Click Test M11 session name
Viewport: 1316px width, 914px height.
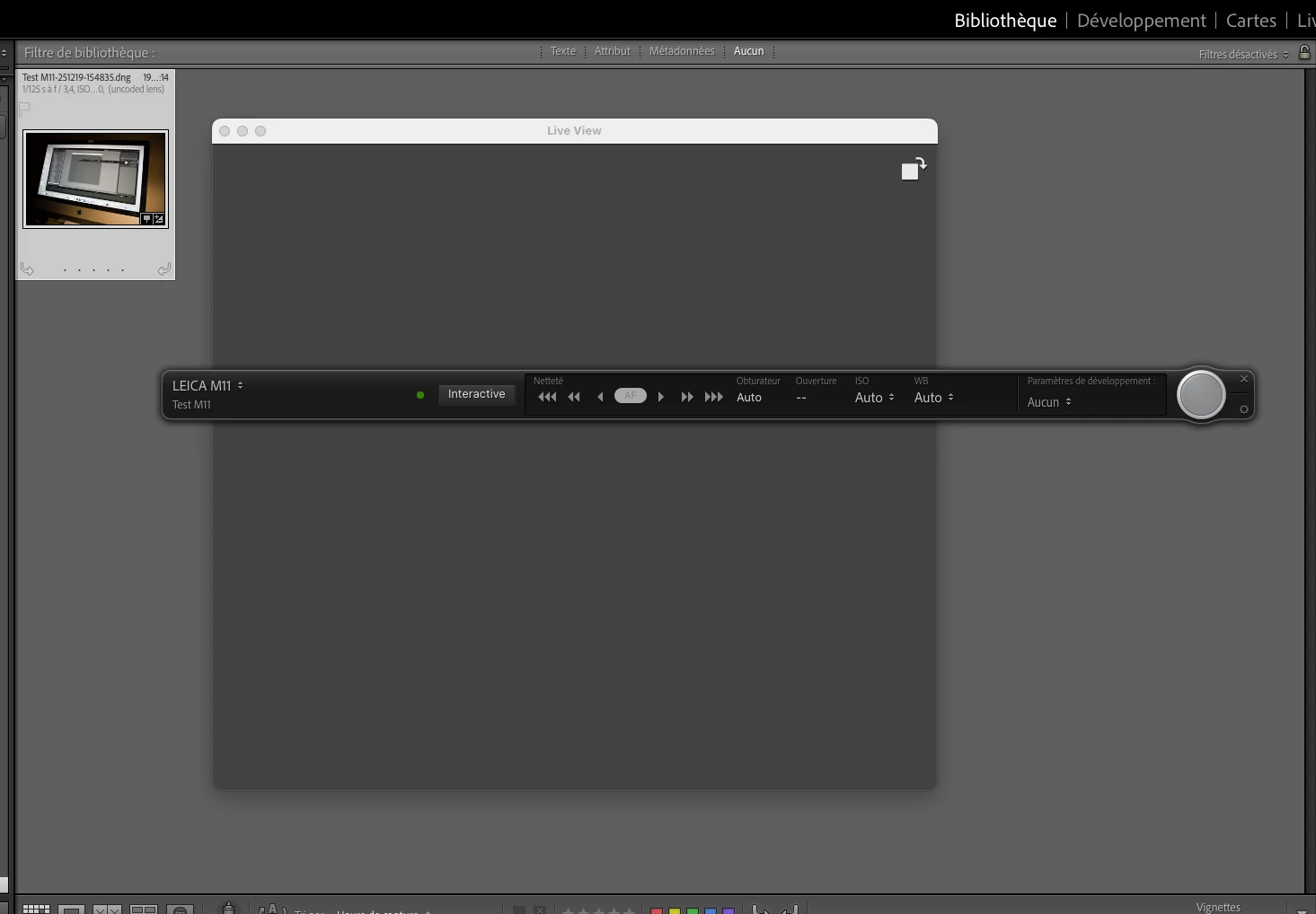pyautogui.click(x=191, y=405)
